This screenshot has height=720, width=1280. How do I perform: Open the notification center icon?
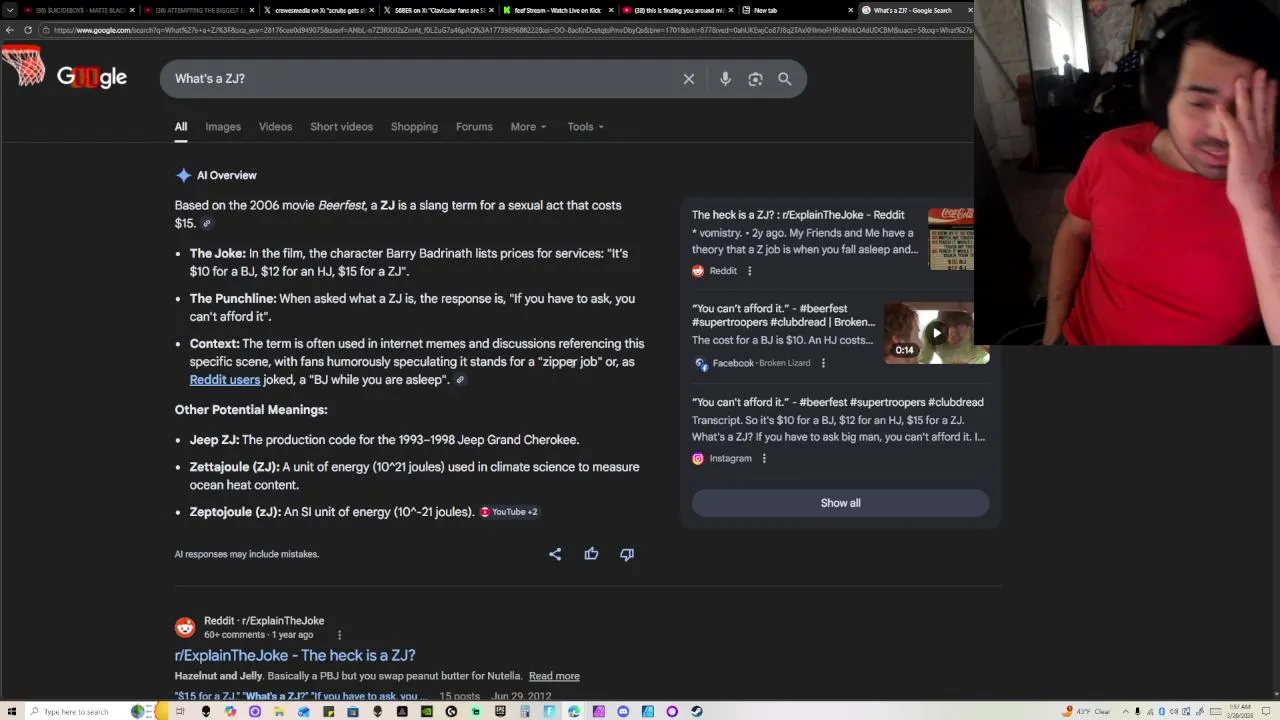[x=1266, y=711]
